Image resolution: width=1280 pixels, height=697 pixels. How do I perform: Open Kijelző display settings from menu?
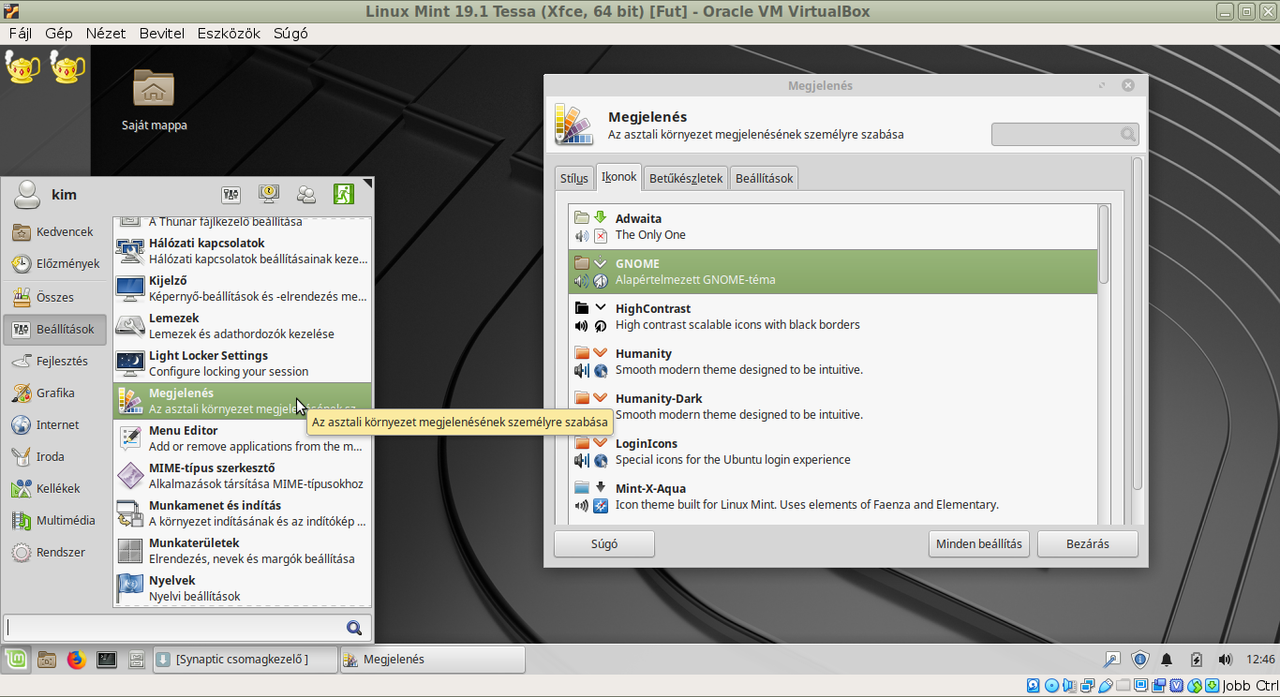(x=242, y=289)
